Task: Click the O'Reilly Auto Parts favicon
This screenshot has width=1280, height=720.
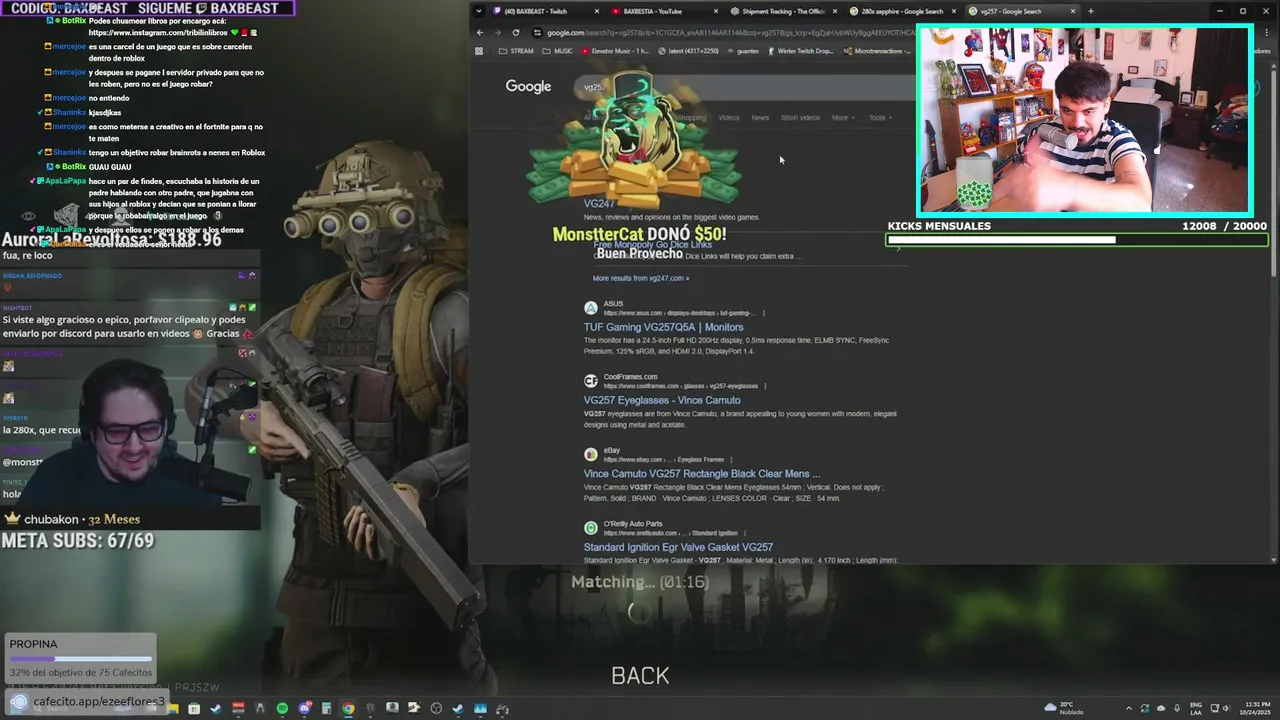Action: coord(591,528)
